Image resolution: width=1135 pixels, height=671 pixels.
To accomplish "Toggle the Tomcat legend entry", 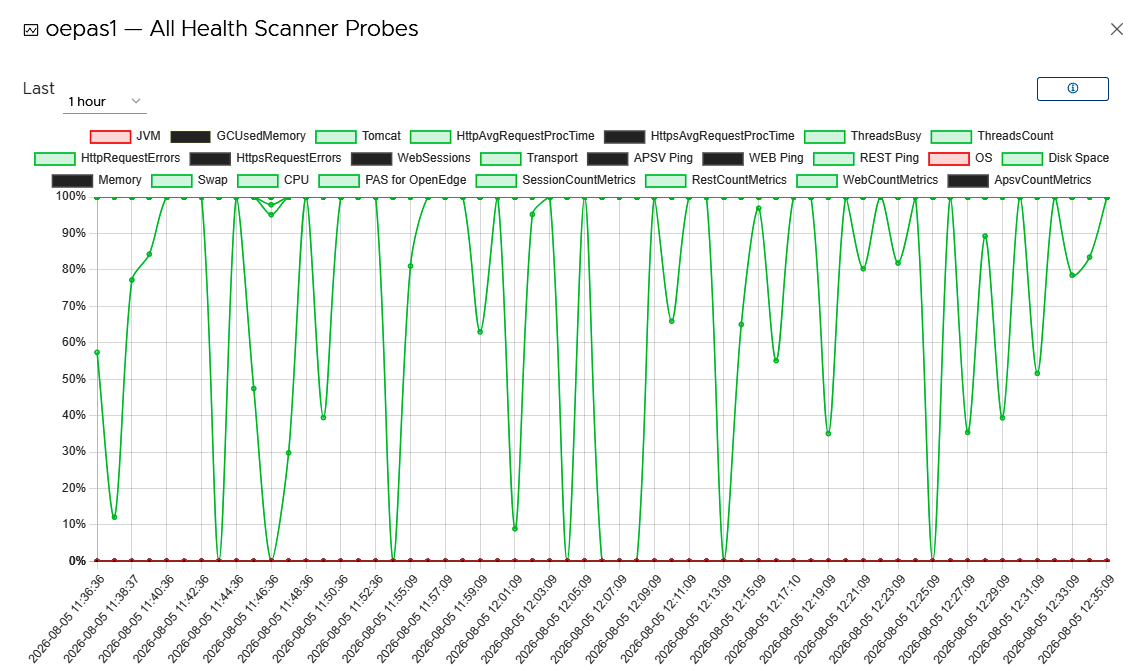I will pyautogui.click(x=358, y=136).
